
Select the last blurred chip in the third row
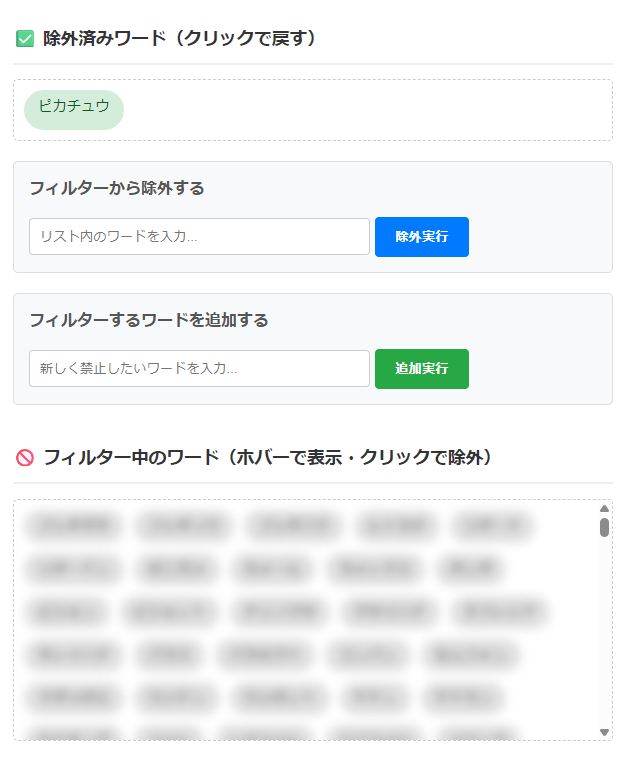[499, 610]
